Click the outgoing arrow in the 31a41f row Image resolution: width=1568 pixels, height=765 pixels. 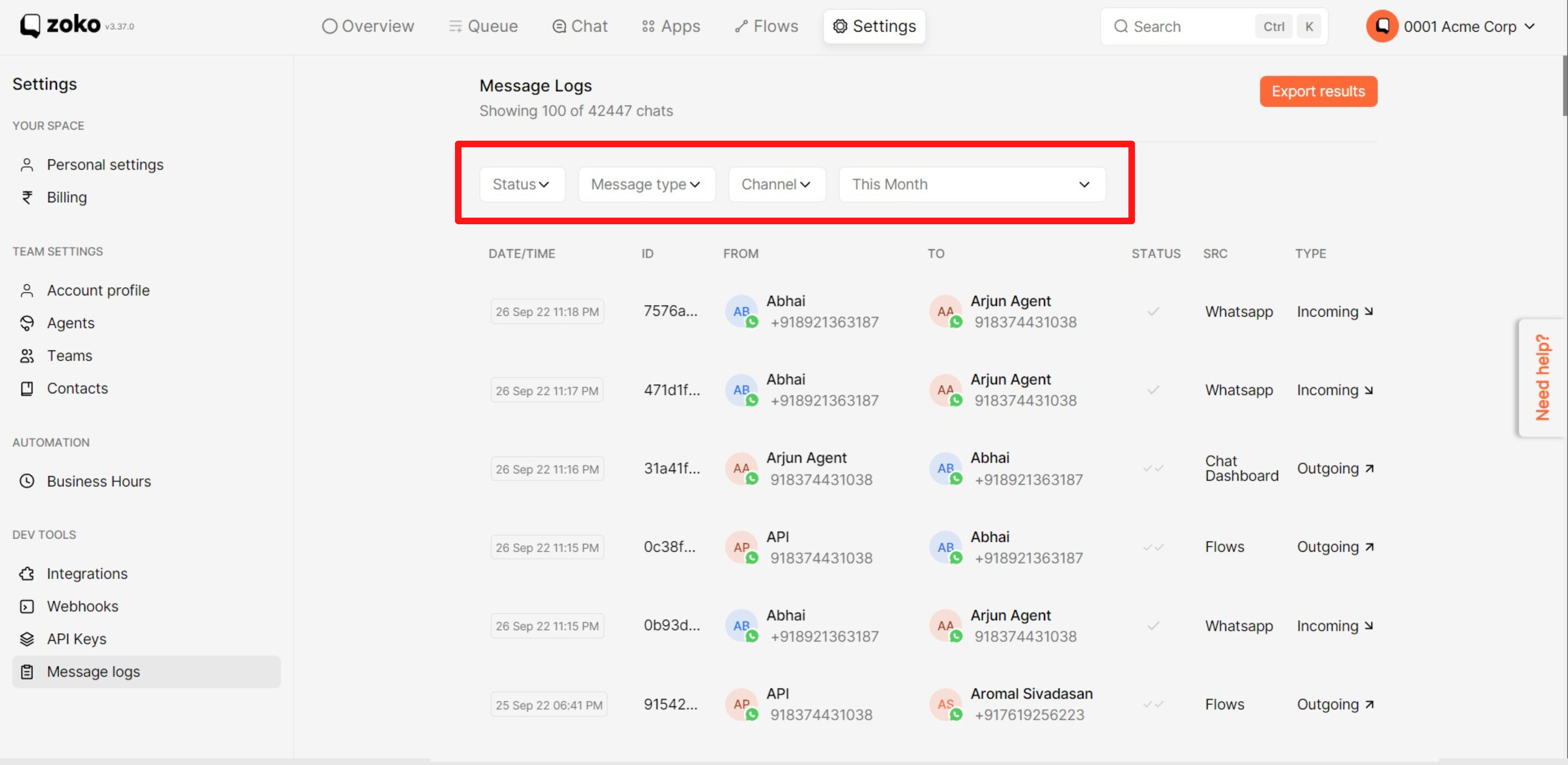(1370, 468)
